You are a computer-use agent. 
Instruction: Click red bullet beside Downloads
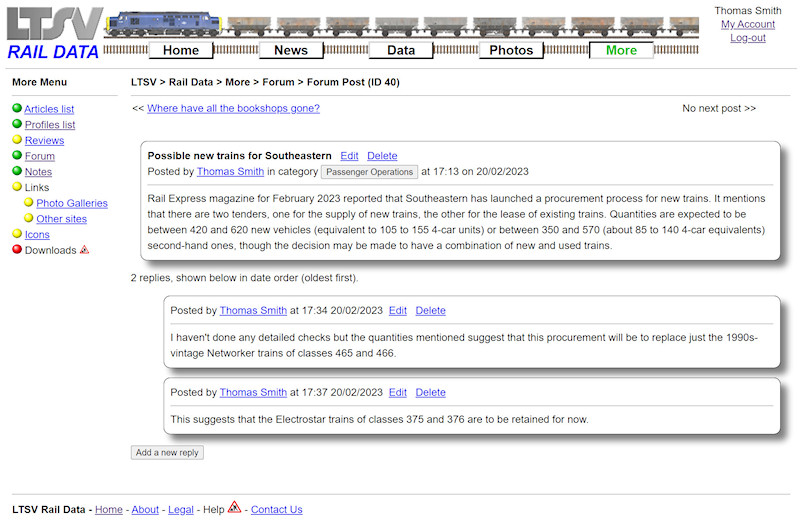click(x=17, y=250)
